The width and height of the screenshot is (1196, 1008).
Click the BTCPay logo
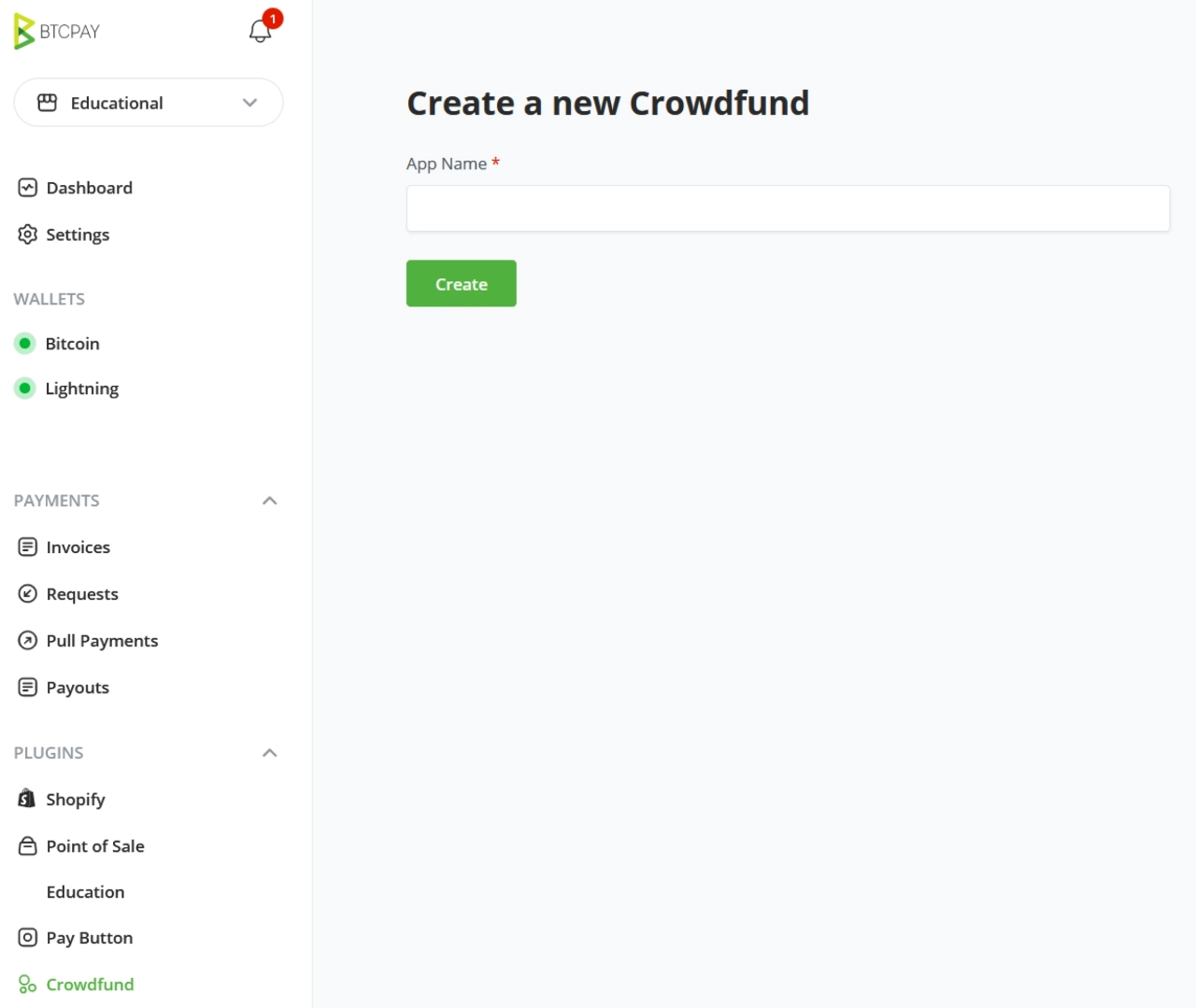(x=57, y=32)
